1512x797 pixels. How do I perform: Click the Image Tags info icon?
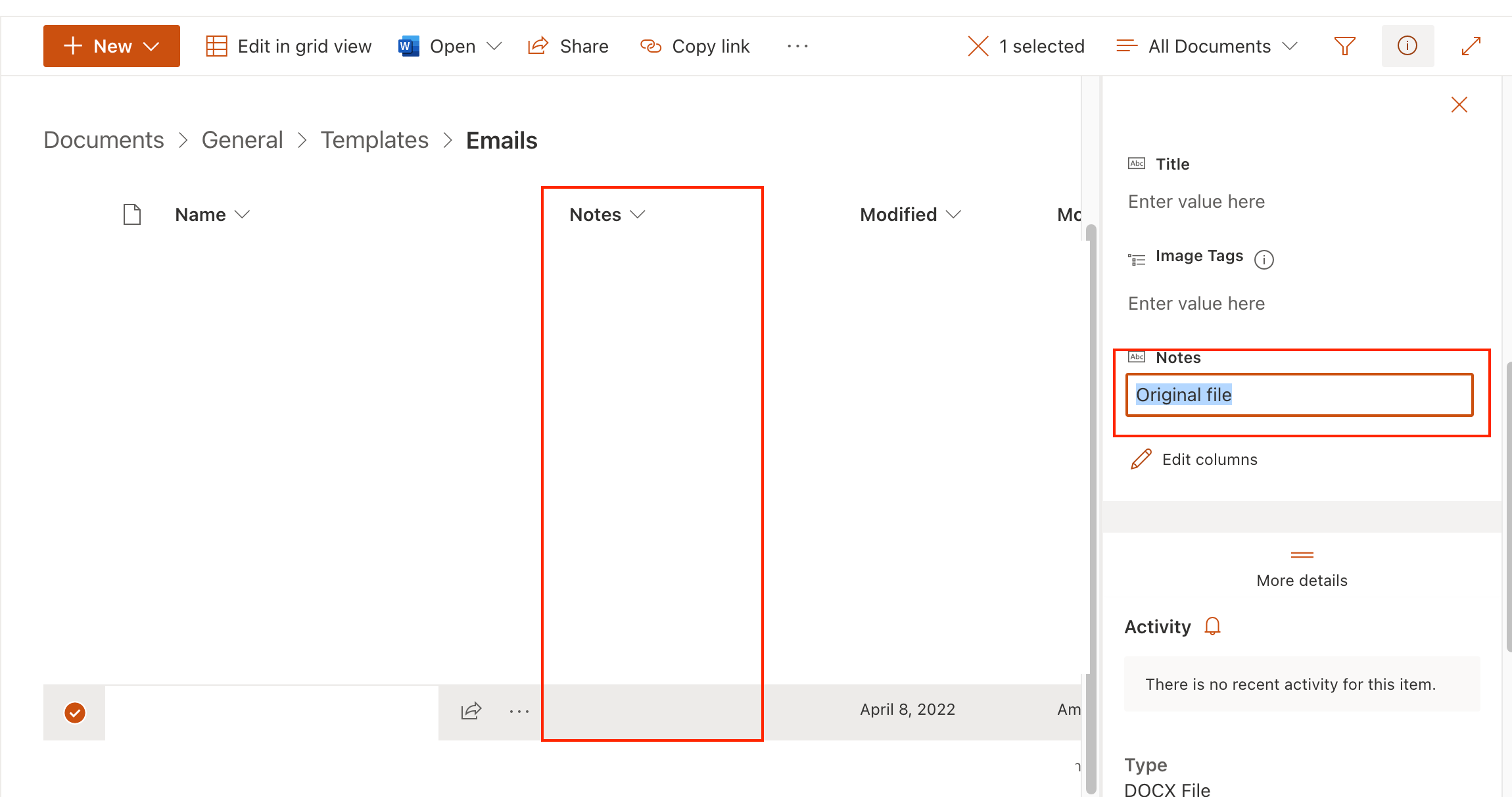1264,260
